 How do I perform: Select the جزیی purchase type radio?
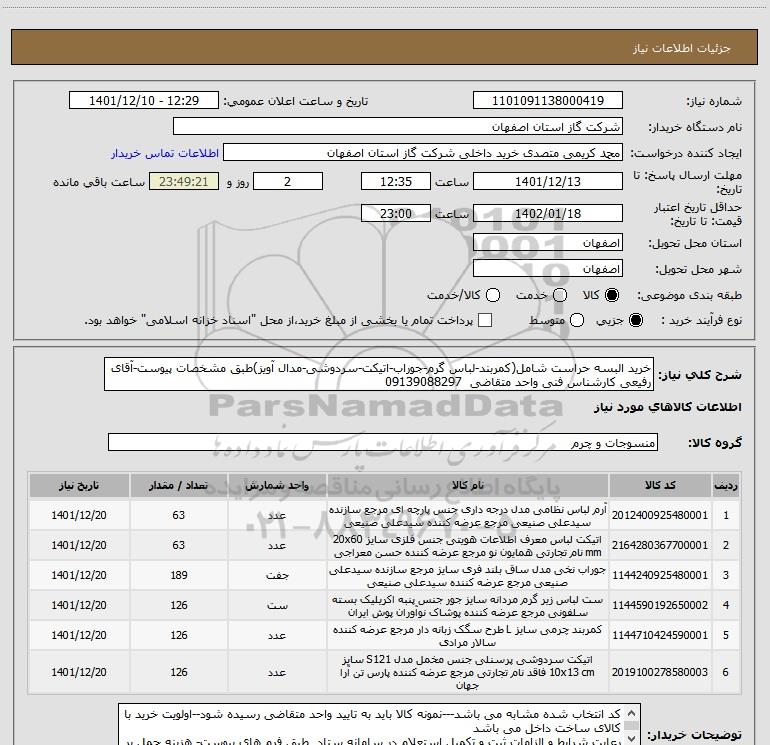click(635, 320)
